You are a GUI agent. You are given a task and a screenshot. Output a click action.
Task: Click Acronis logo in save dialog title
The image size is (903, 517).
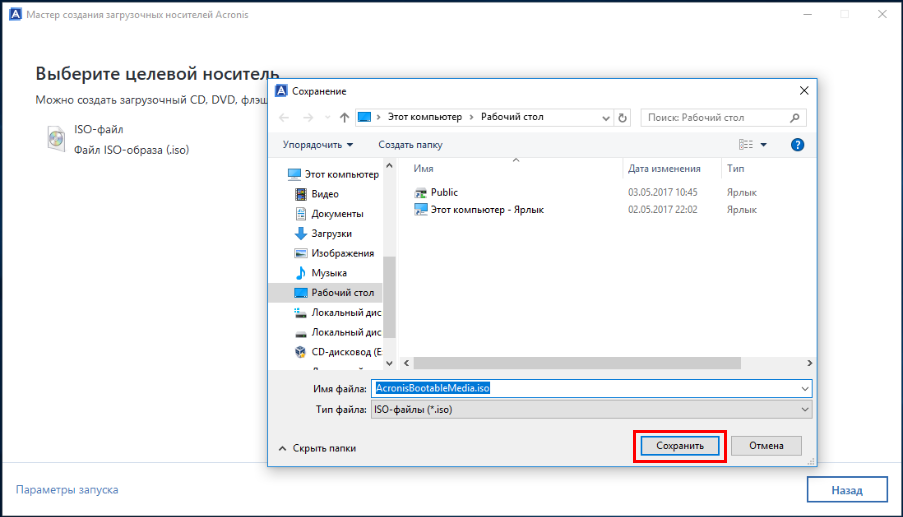[281, 91]
